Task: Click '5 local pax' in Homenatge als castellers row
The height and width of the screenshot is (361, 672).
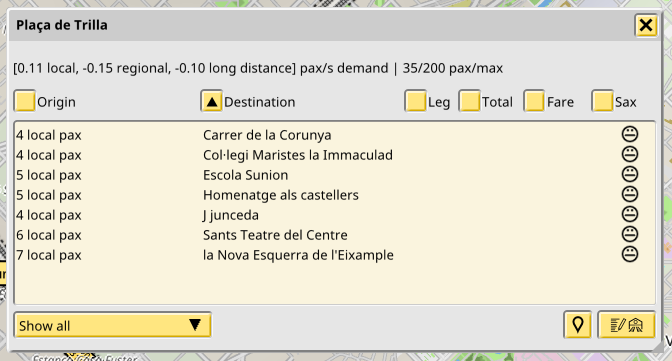Action: coord(49,195)
